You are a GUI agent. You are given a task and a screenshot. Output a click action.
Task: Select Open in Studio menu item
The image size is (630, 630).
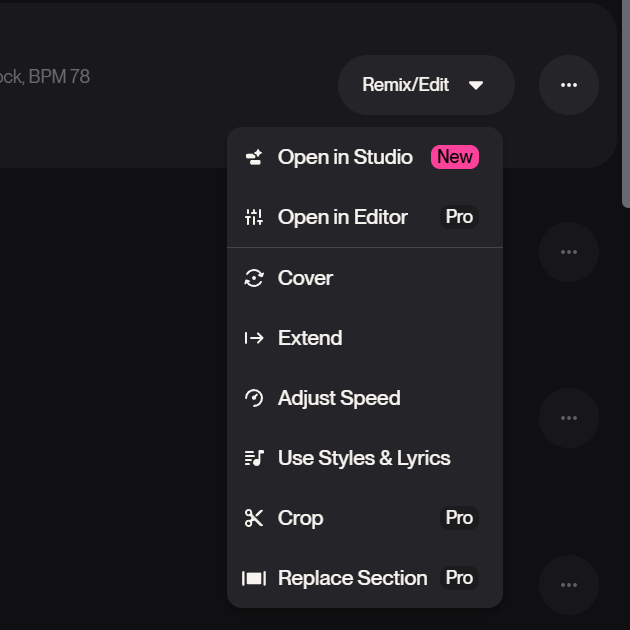(x=345, y=157)
